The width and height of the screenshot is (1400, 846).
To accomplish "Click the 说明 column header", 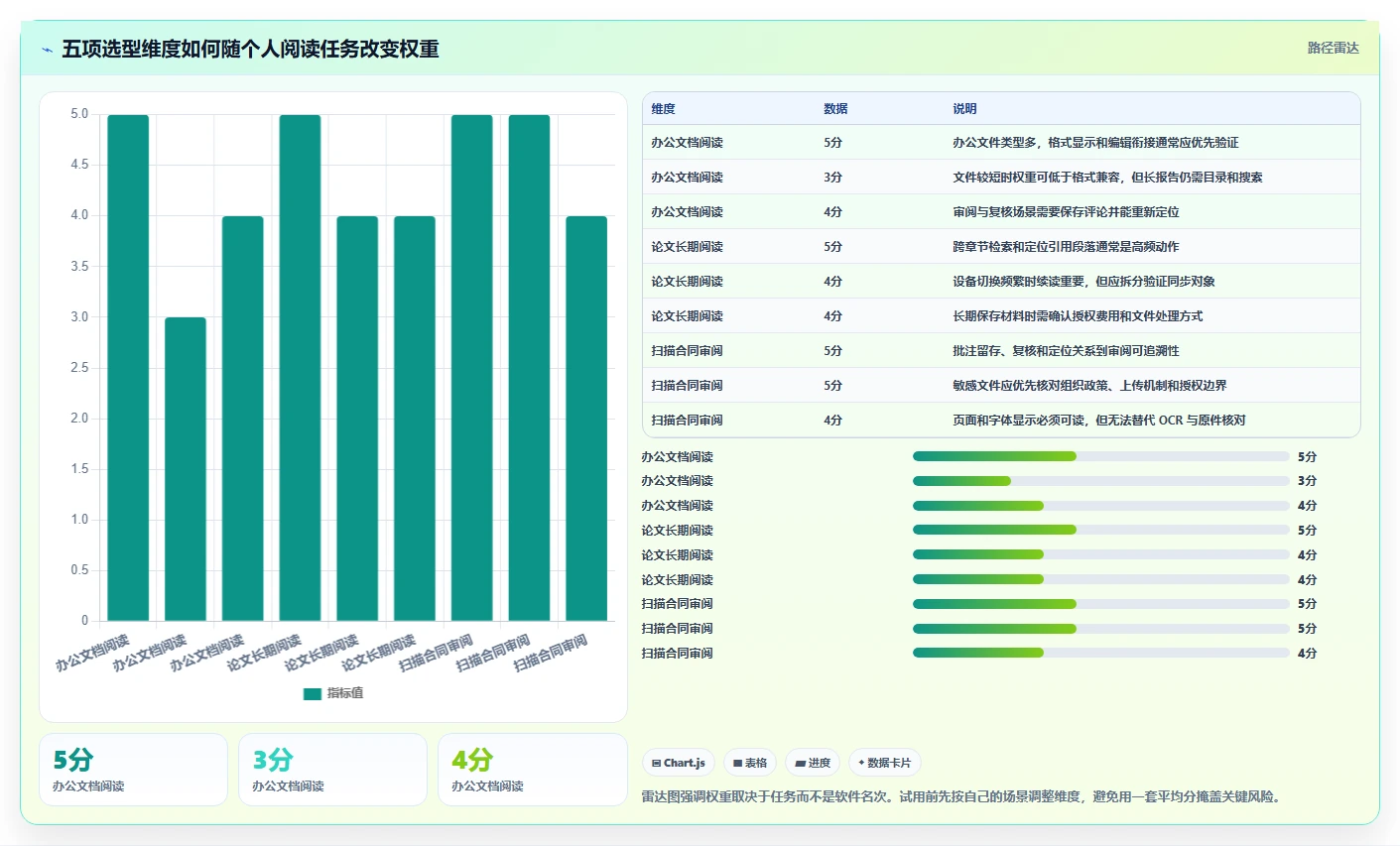I will [964, 109].
